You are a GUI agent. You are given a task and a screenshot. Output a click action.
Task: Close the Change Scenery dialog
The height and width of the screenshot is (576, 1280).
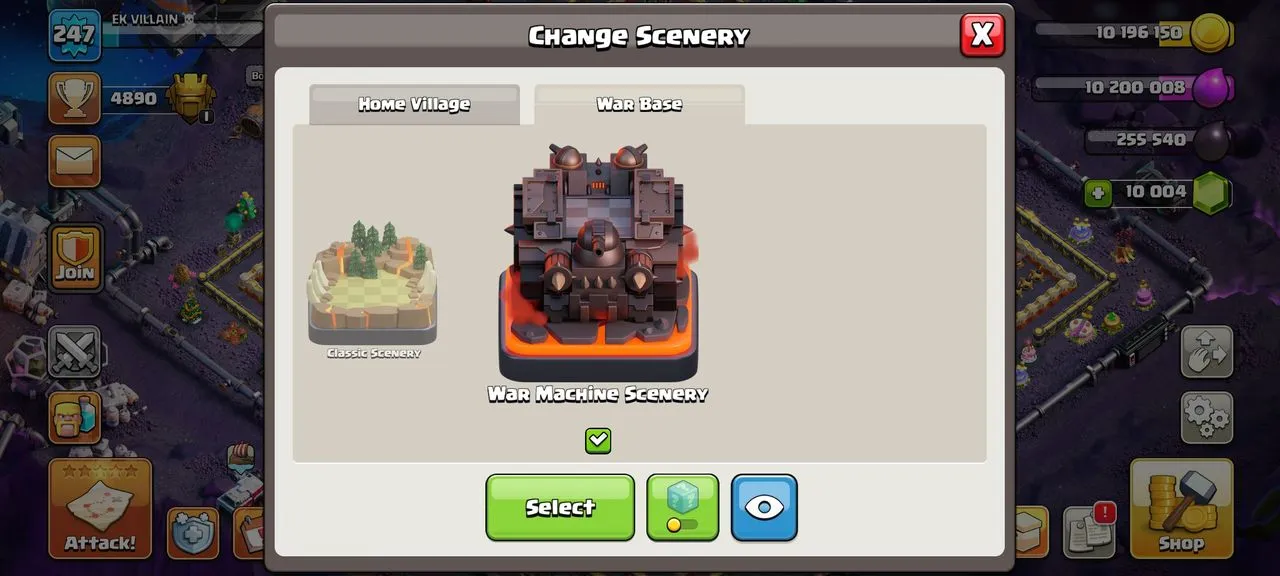pyautogui.click(x=982, y=35)
